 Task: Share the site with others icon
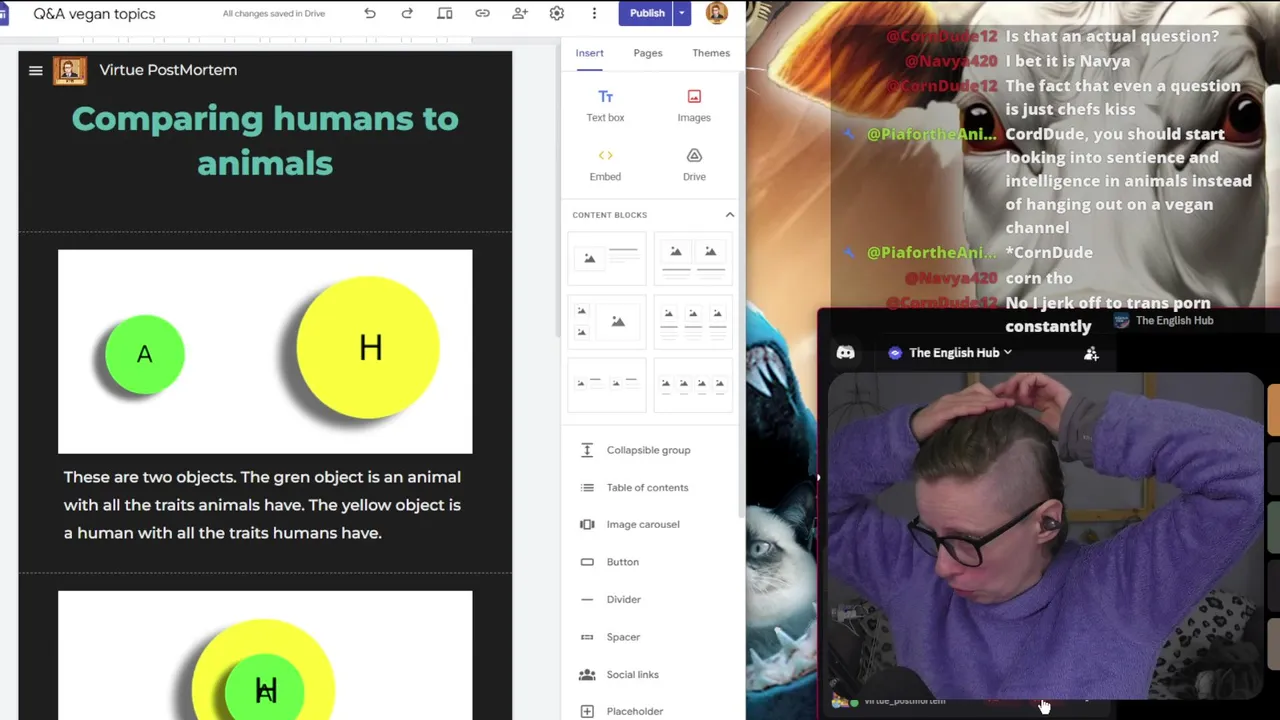click(520, 13)
